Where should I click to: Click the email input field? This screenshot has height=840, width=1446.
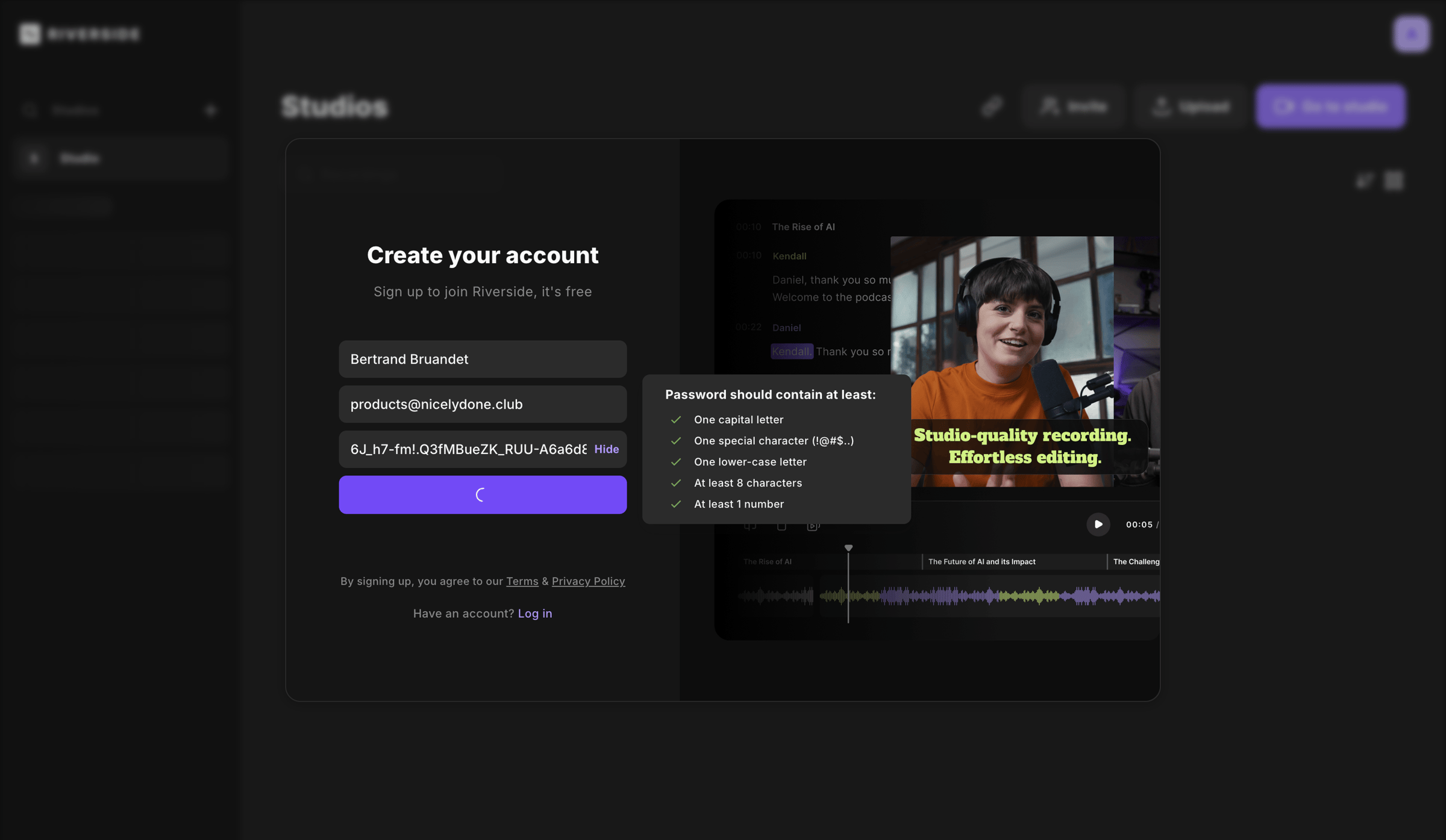click(x=483, y=404)
